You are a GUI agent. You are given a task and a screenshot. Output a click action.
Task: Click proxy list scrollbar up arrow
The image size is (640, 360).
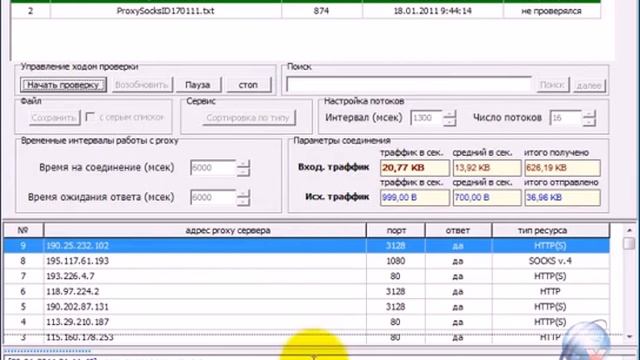[x=629, y=230]
